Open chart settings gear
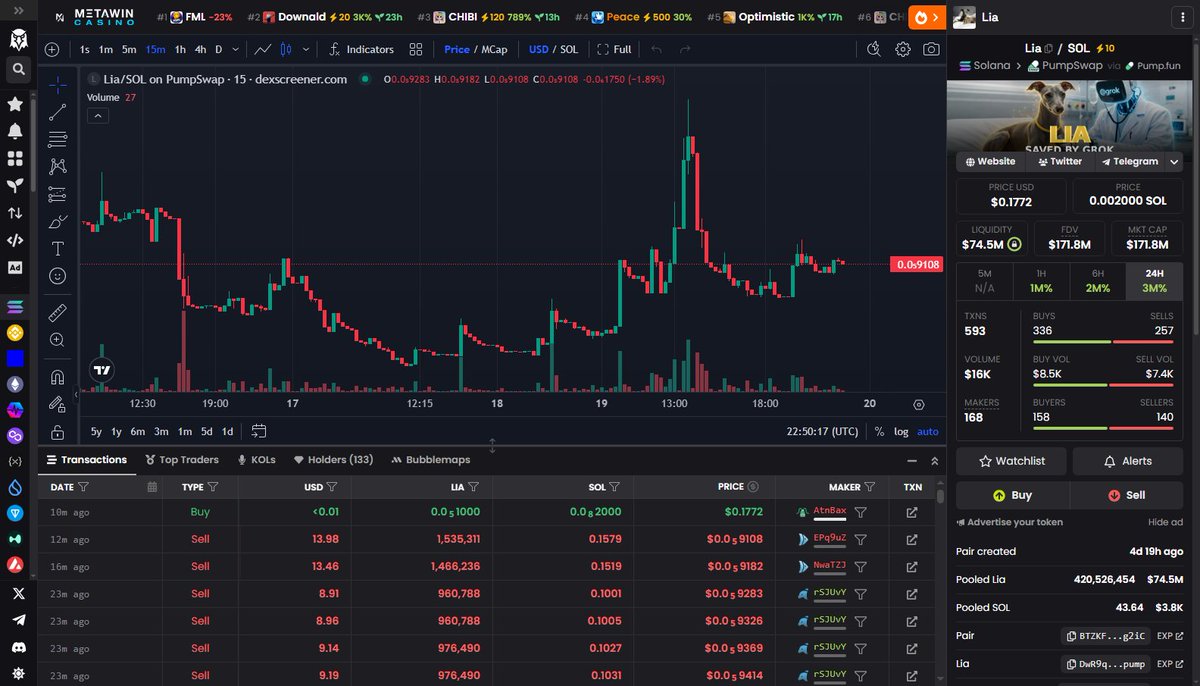 [x=903, y=49]
